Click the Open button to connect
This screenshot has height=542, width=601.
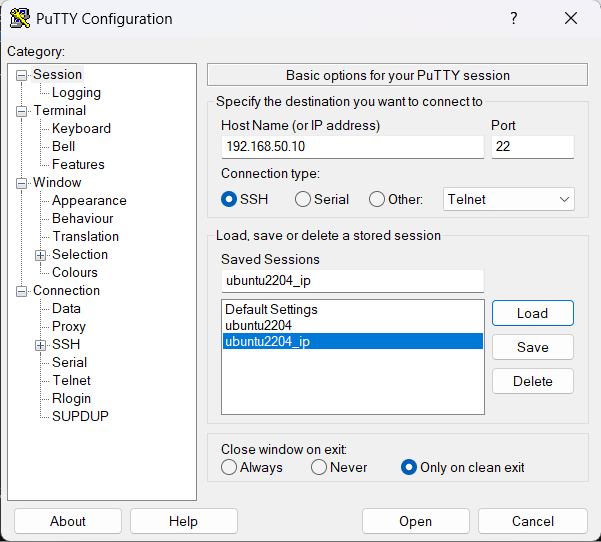[415, 521]
